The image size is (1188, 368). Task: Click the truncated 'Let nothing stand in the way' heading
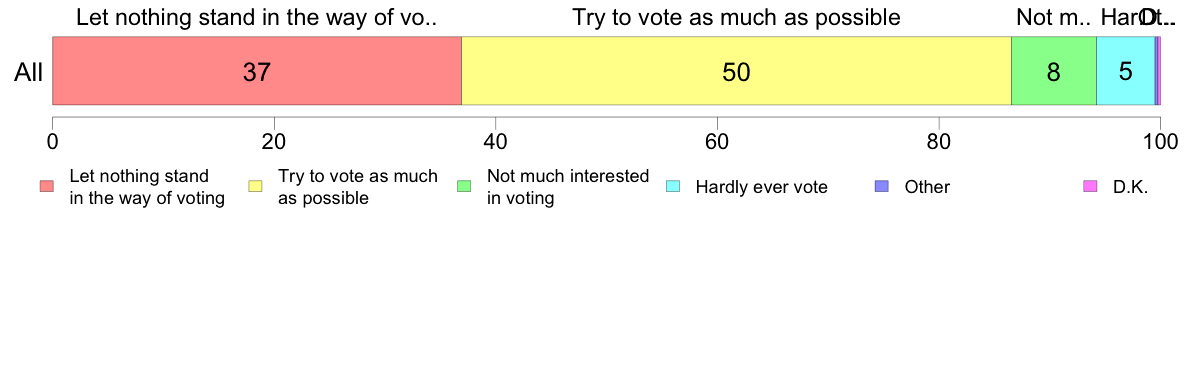[x=257, y=17]
